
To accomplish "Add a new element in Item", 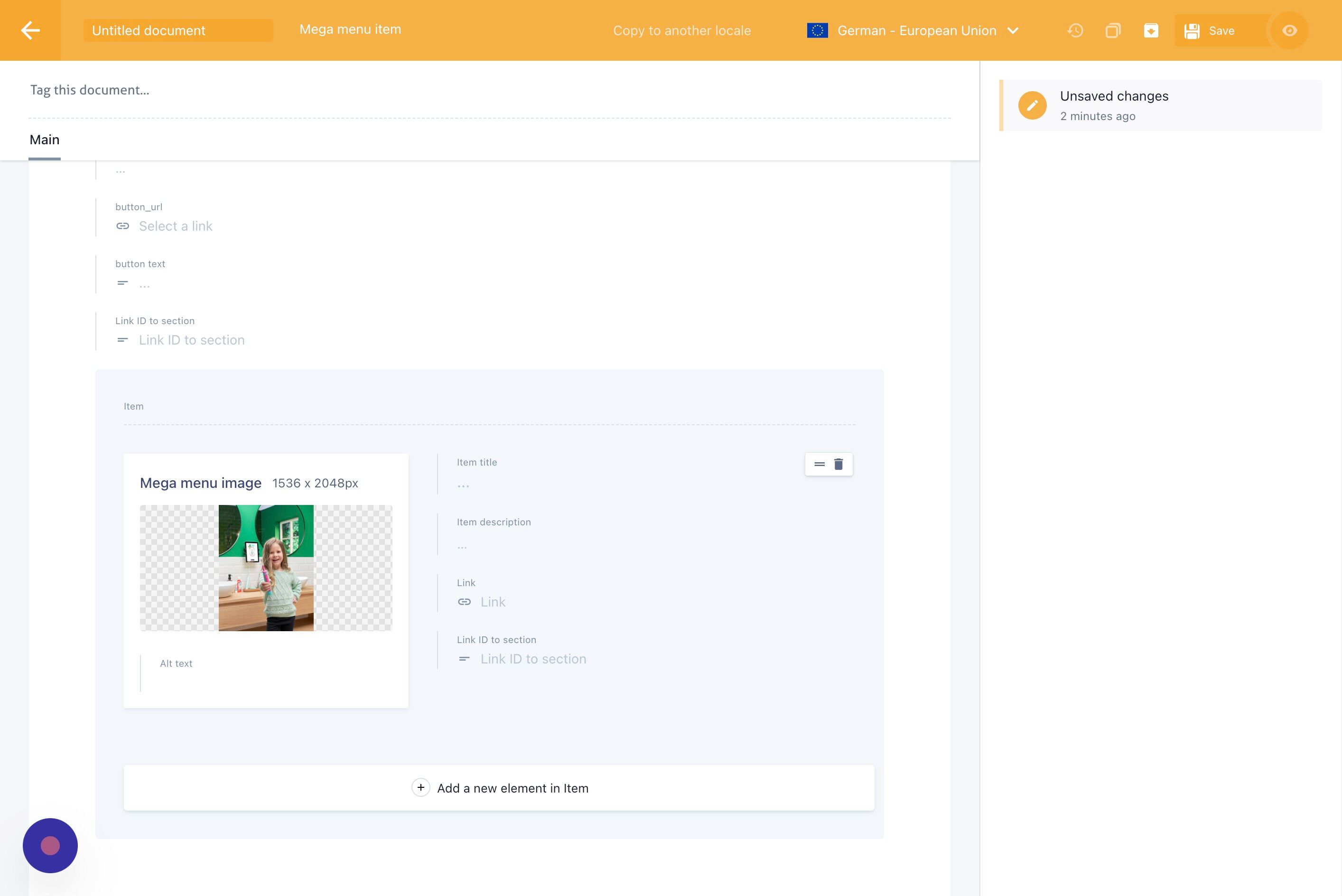I will coord(499,788).
